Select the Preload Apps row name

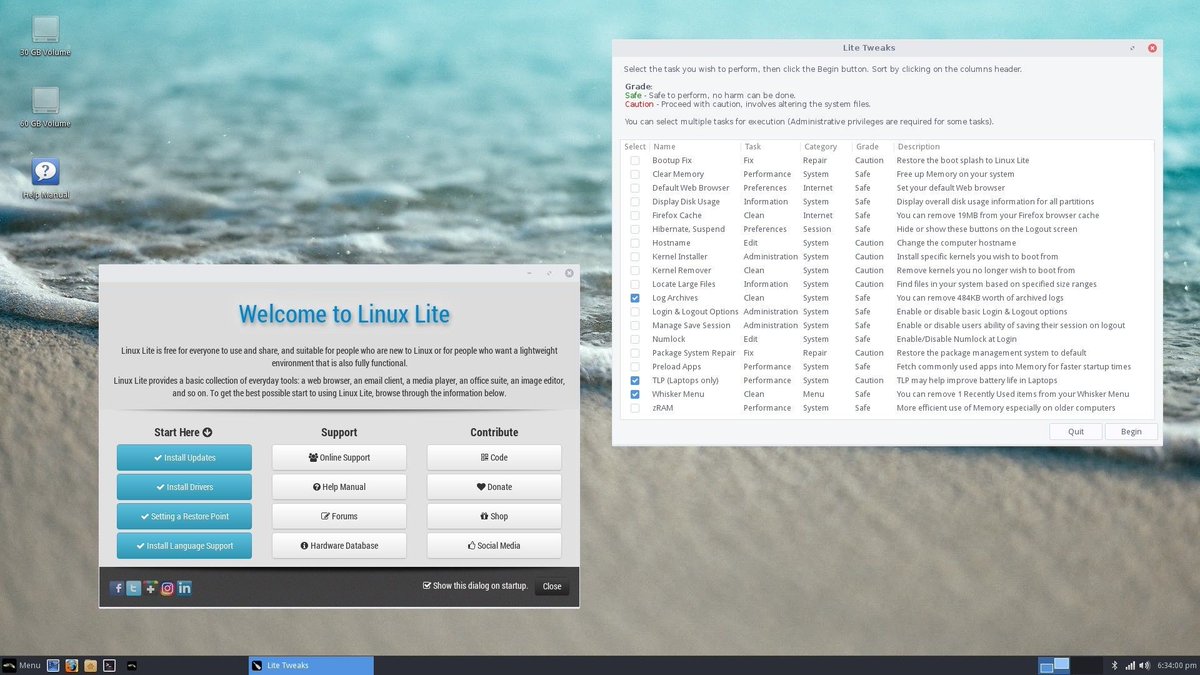click(677, 367)
